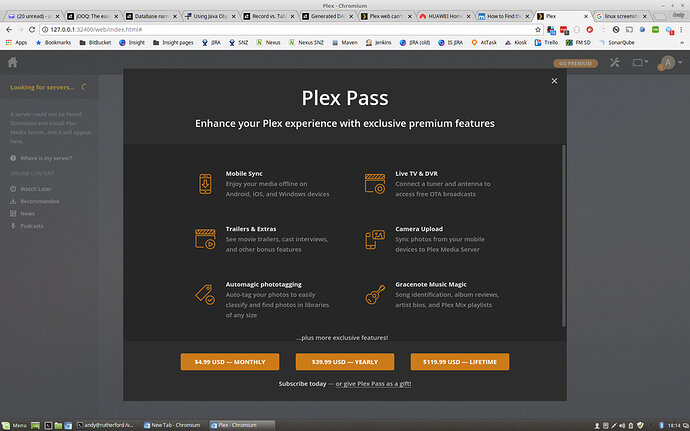690x431 pixels.
Task: Switch to andy@rutherford terminal taskbar window
Action: pos(106,425)
